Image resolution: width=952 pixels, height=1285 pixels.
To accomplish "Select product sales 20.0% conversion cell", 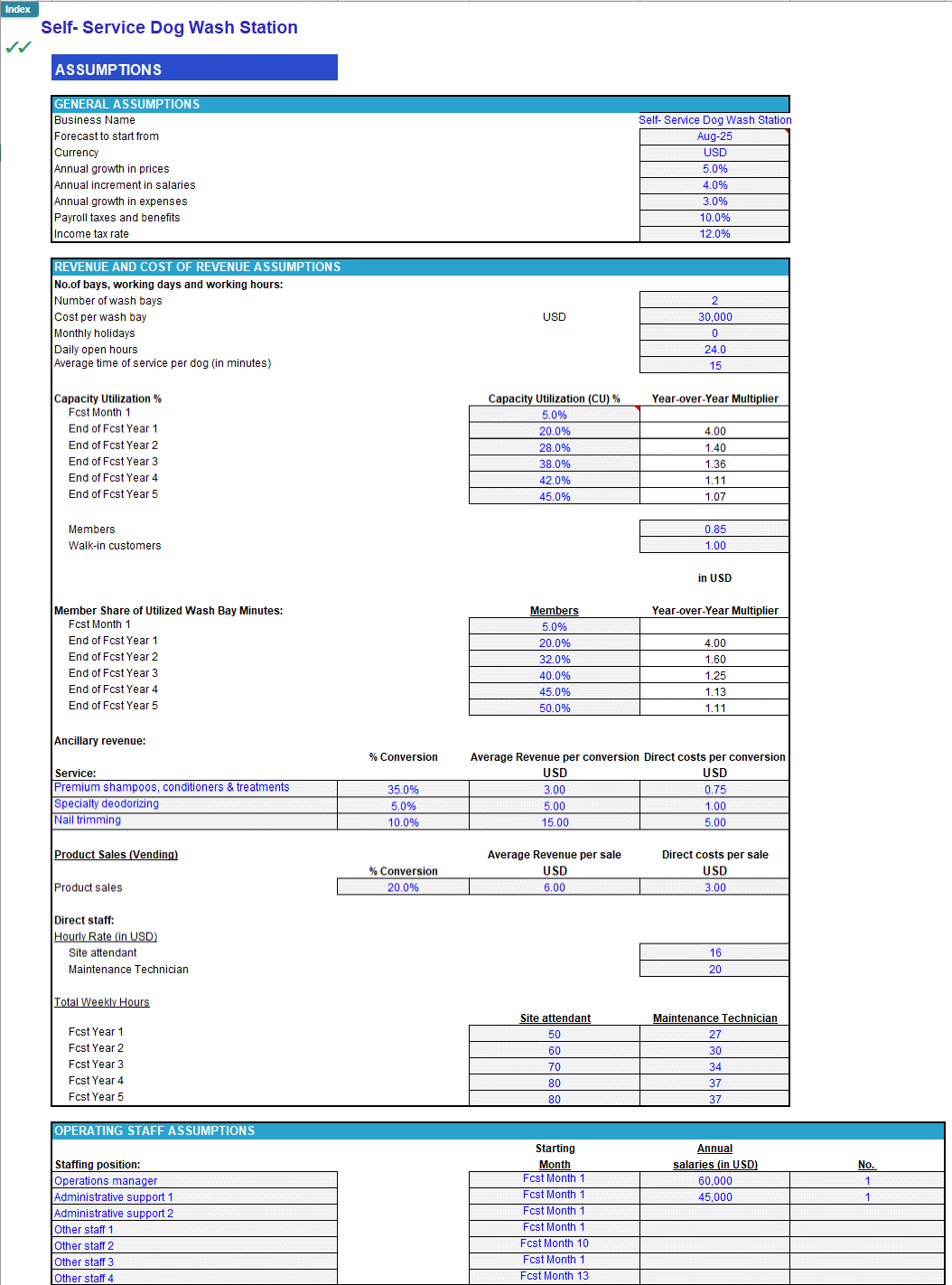I will (403, 886).
